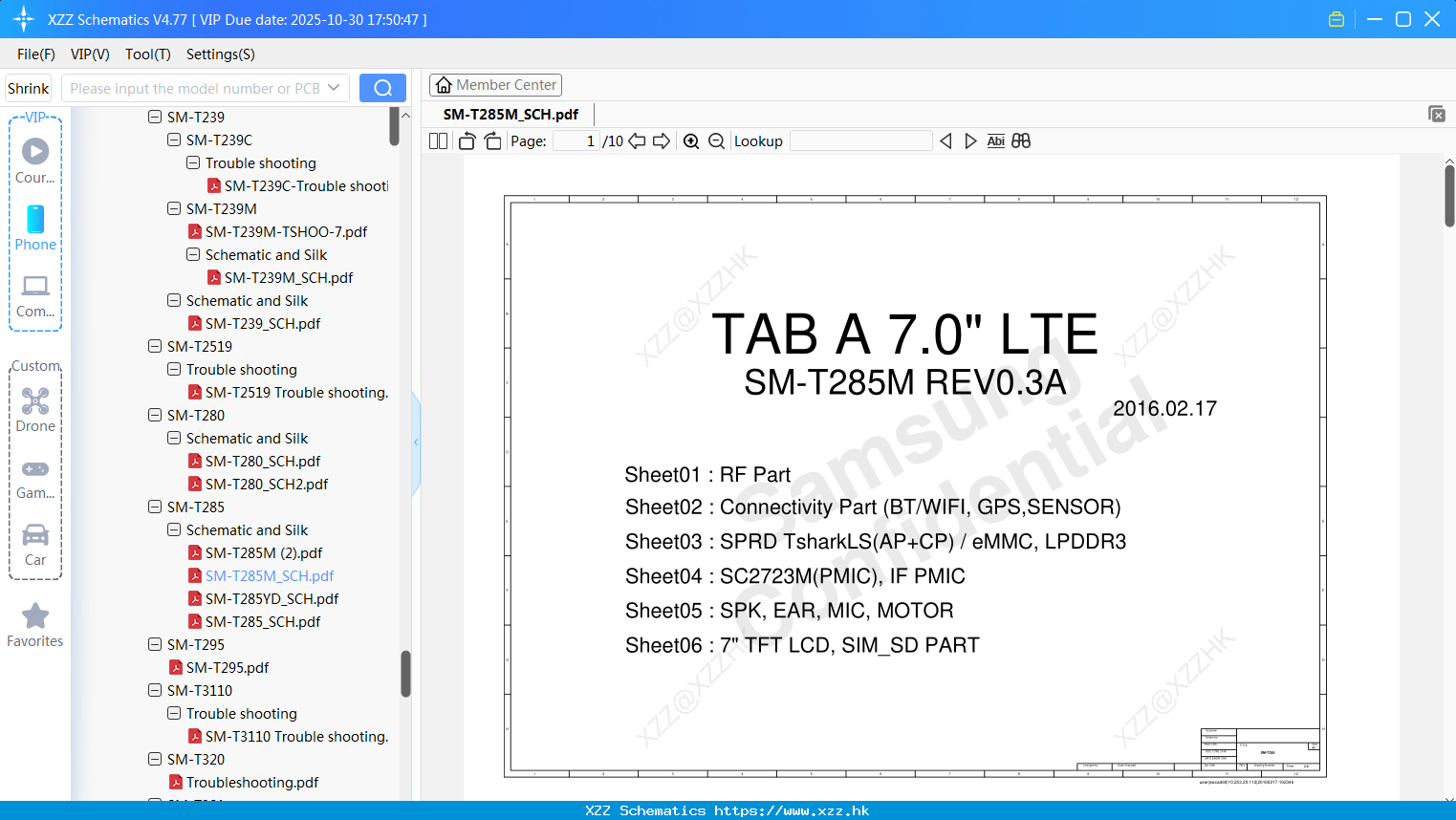Collapse the SM-T320 tree node
Viewport: 1456px width, 820px height.
coord(155,759)
